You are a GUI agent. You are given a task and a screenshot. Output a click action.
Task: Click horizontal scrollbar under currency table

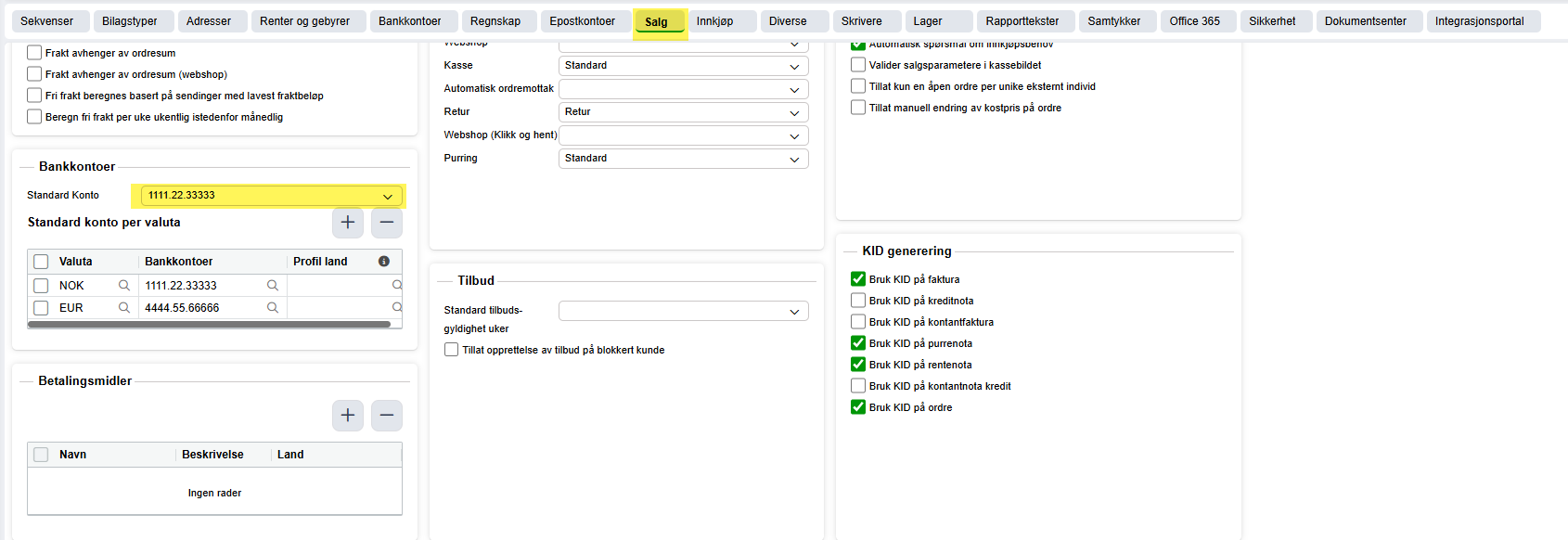click(x=210, y=325)
